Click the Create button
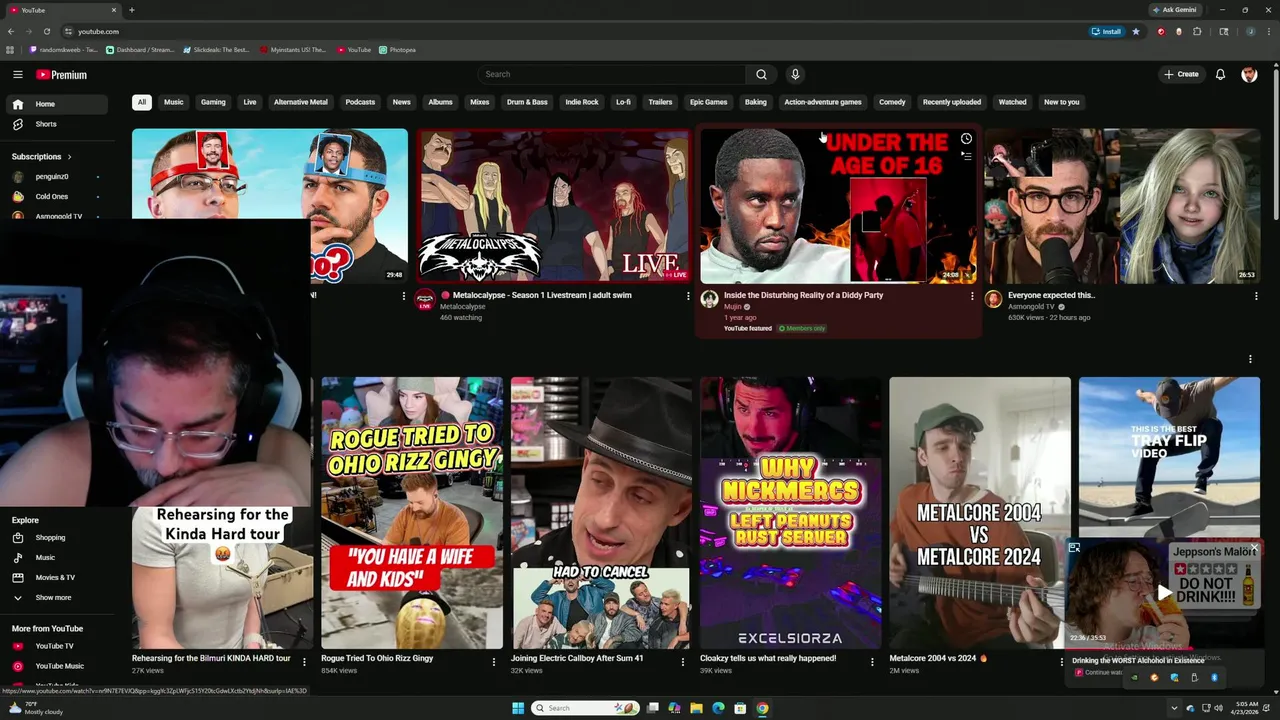This screenshot has height=720, width=1280. pyautogui.click(x=1181, y=74)
